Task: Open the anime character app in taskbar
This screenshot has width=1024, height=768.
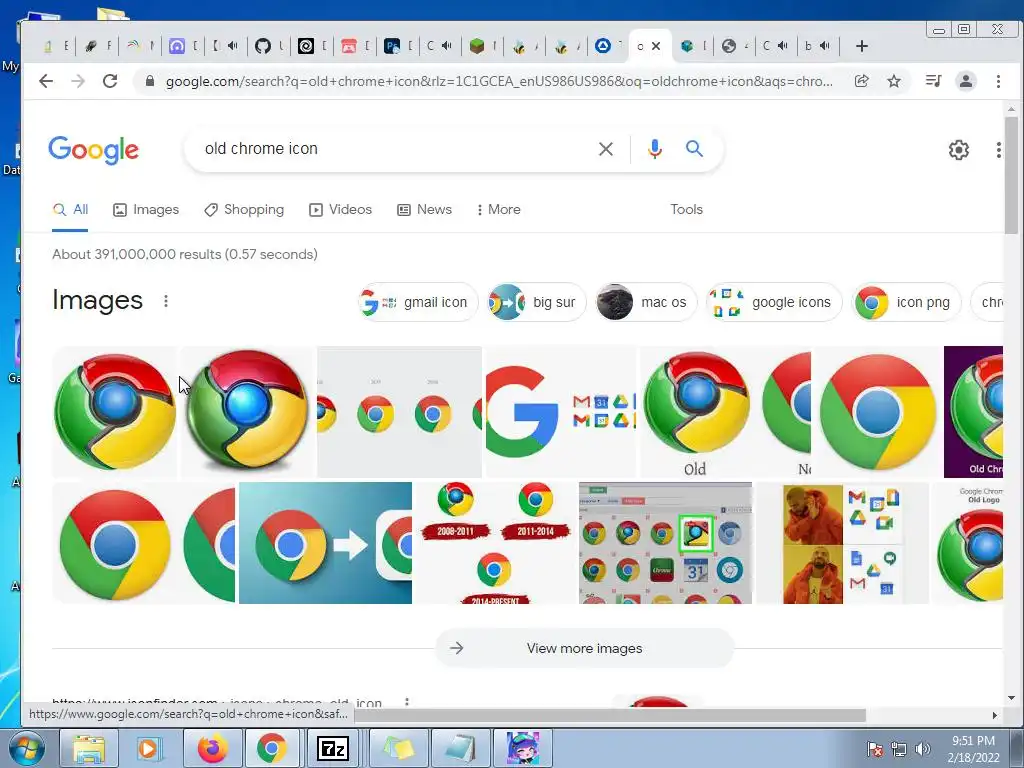Action: (x=522, y=748)
